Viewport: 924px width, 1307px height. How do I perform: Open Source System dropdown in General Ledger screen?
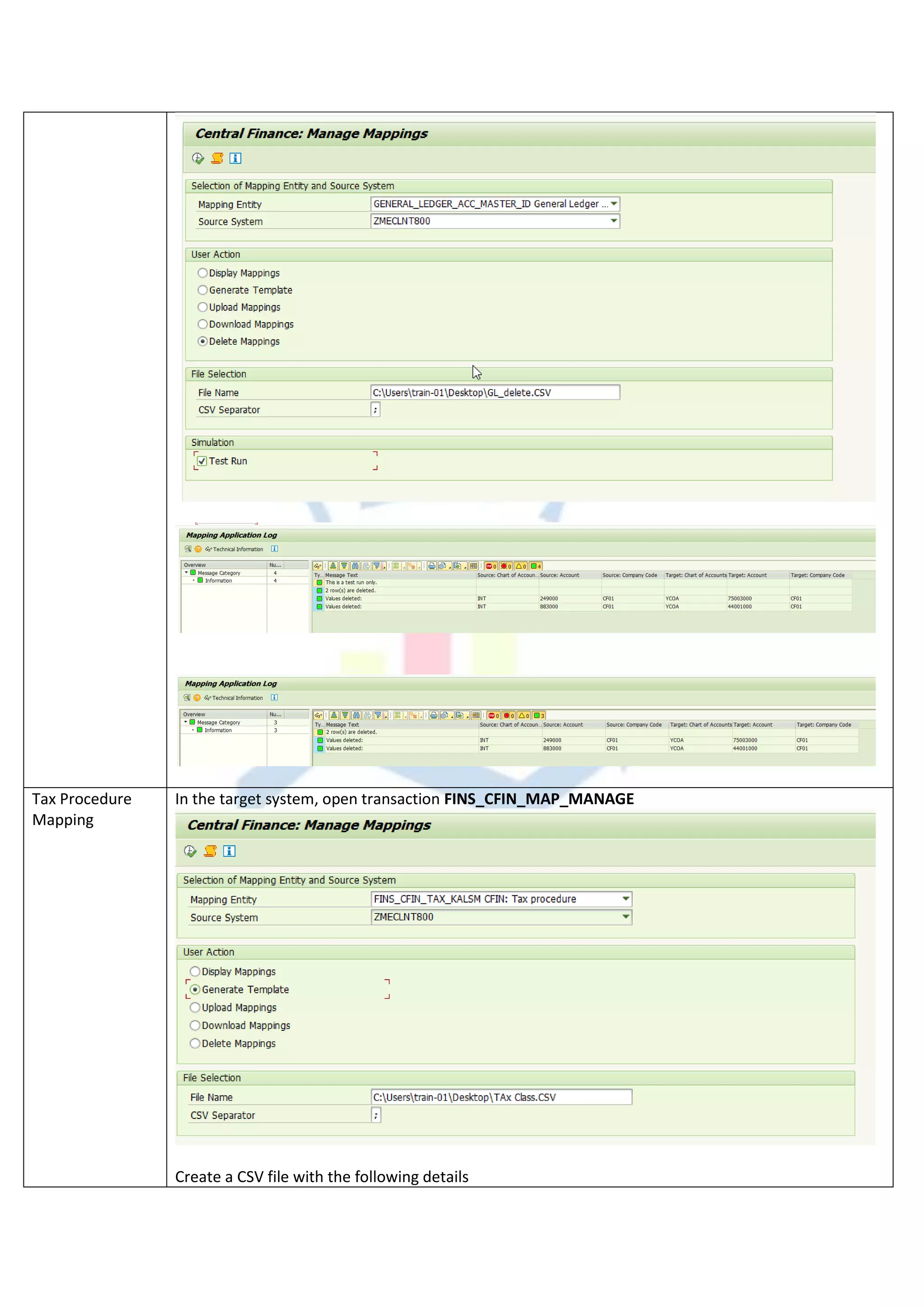click(x=614, y=221)
